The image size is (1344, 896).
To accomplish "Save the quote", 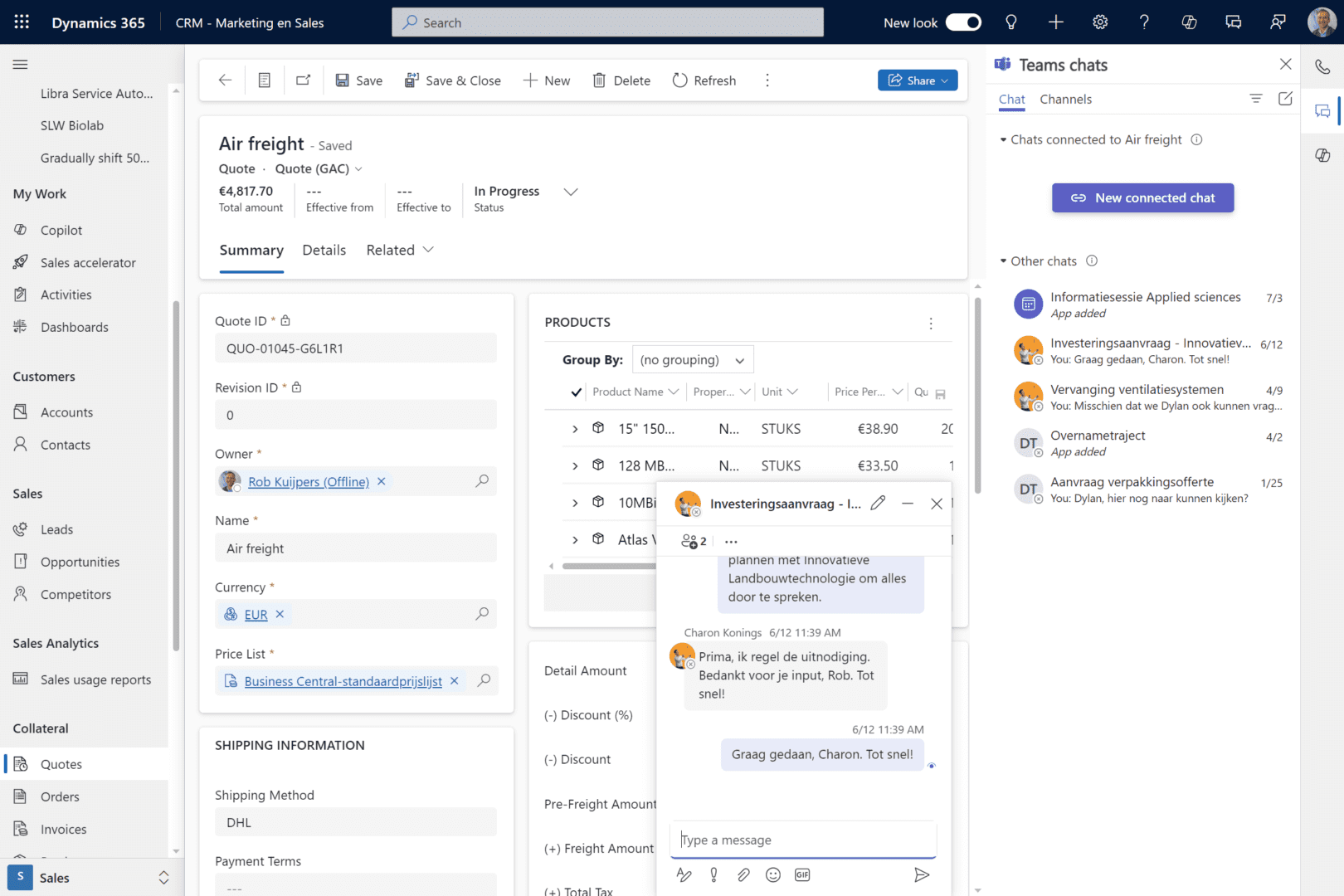I will coord(358,80).
